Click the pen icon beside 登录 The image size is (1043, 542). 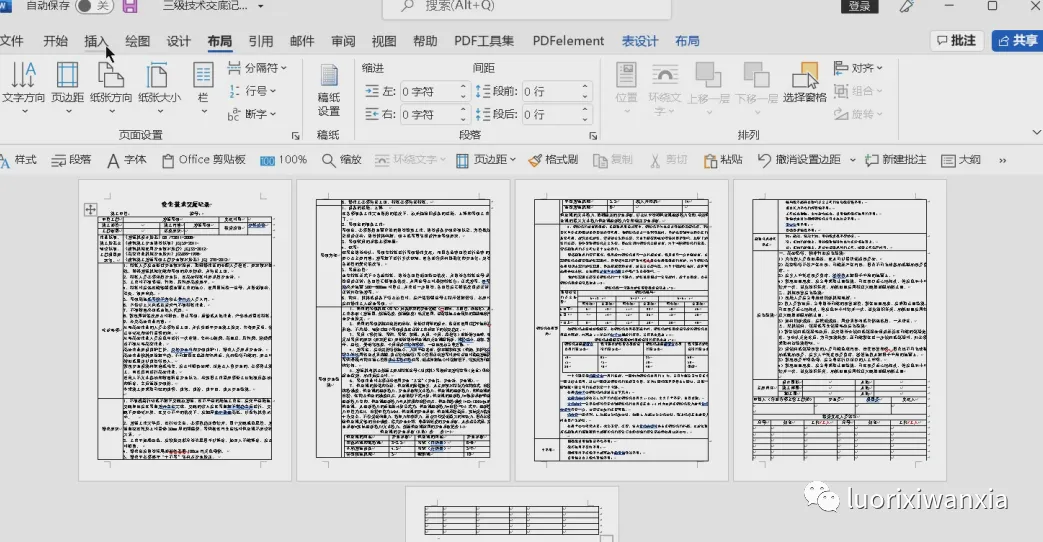907,7
